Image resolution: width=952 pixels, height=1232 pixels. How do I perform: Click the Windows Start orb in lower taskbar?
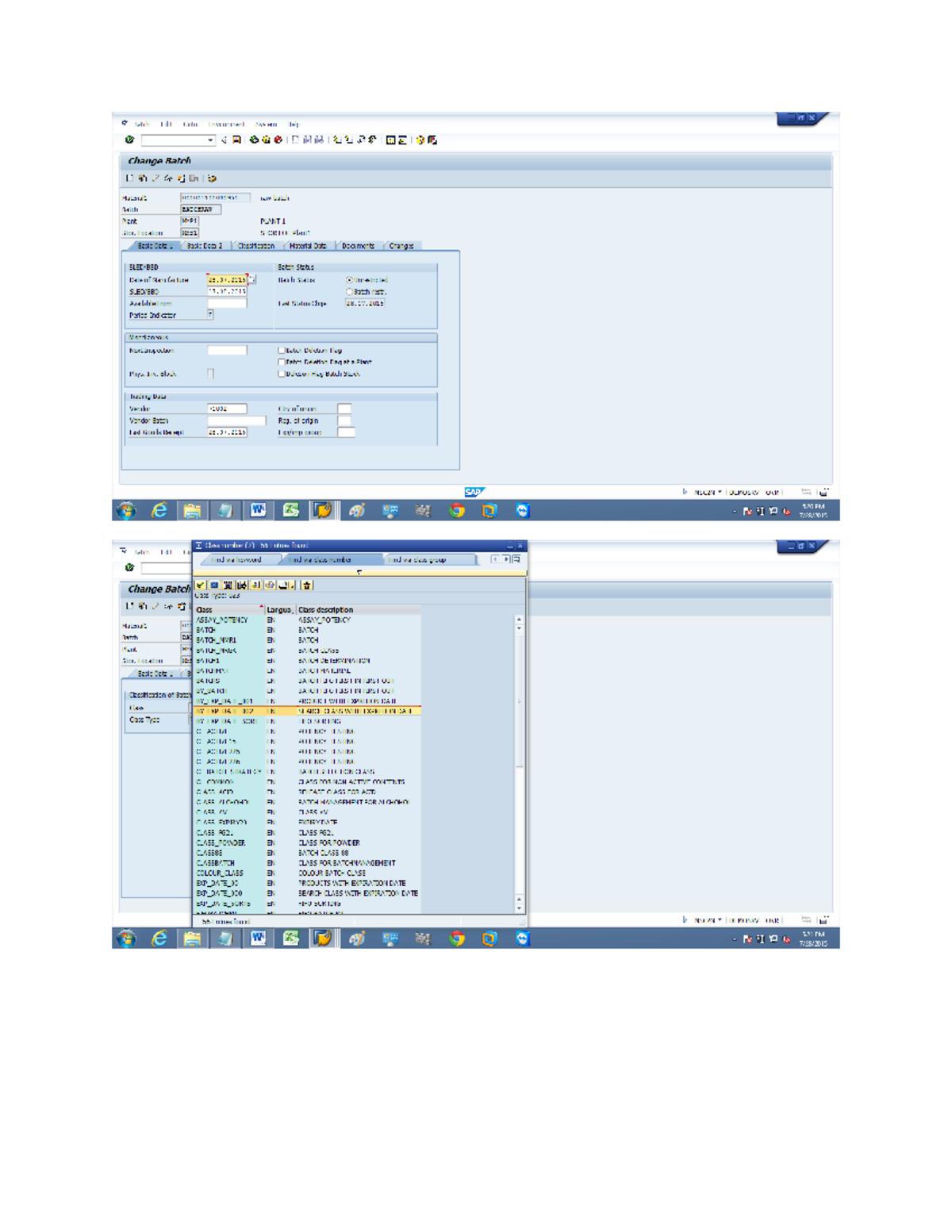pyautogui.click(x=126, y=938)
